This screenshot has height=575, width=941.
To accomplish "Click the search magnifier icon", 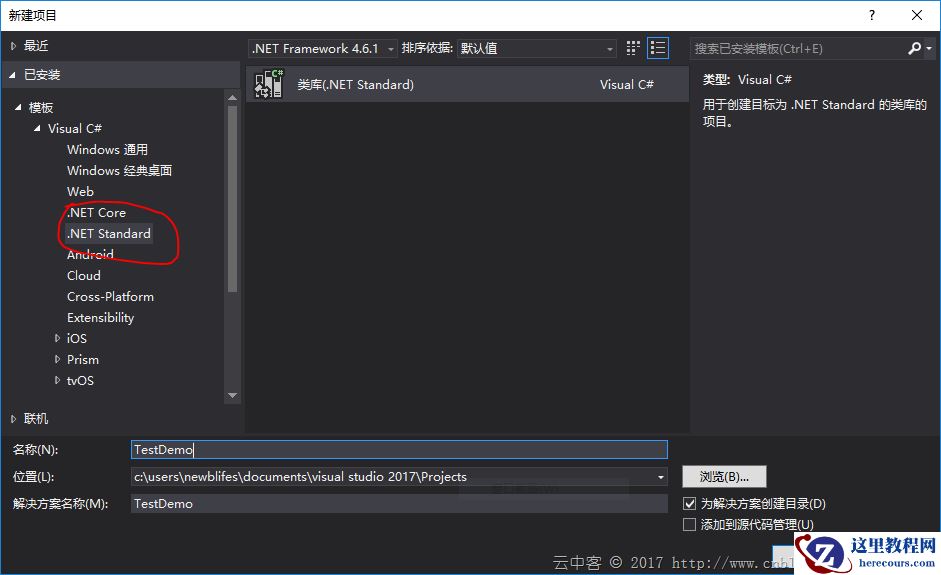I will click(914, 48).
